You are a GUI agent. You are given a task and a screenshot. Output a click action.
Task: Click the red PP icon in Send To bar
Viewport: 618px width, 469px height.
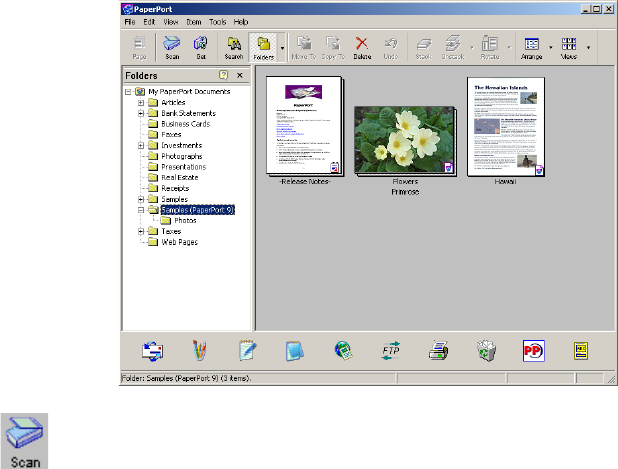pos(534,351)
